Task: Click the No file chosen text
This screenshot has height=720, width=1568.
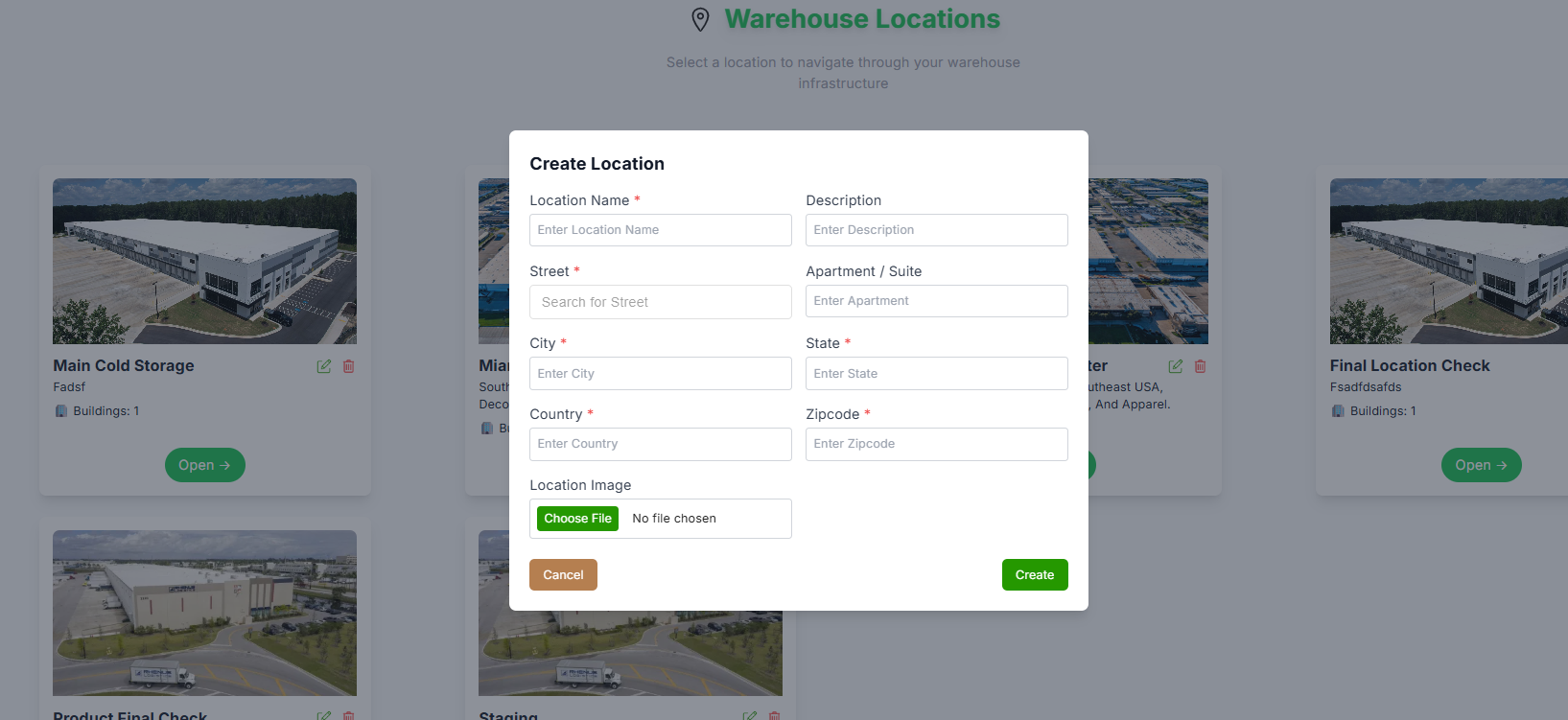Action: (x=674, y=519)
